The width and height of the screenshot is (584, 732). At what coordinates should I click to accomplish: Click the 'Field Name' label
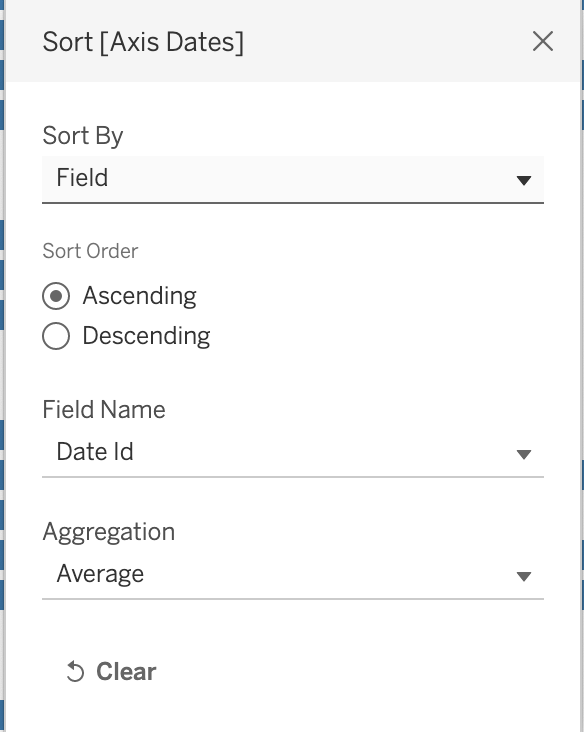104,409
